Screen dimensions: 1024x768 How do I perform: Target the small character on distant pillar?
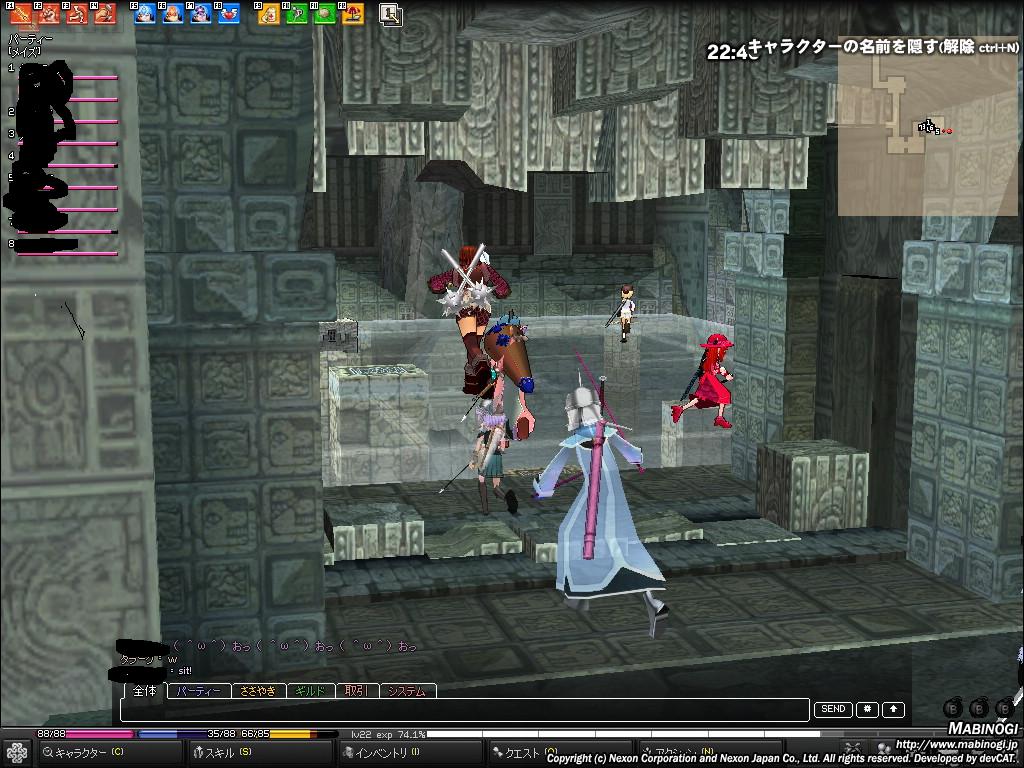tap(625, 312)
